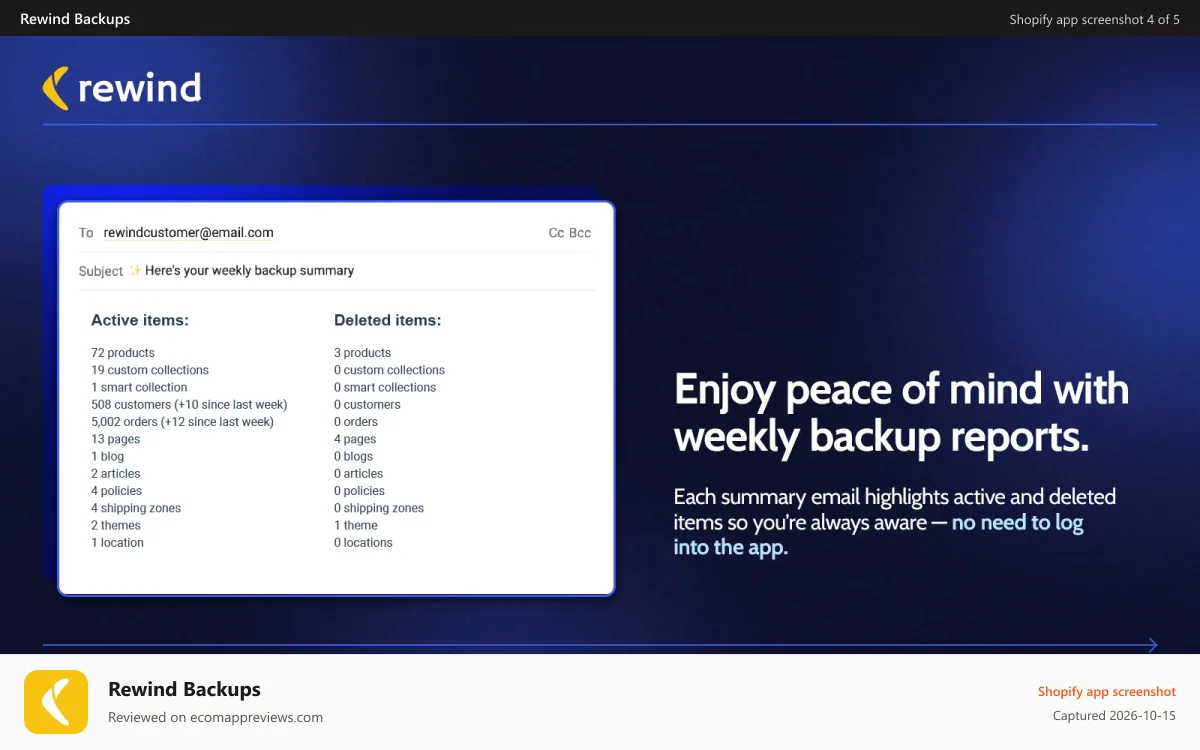
Task: Click 'Reviewed on ecomappreviews.com' text
Action: click(215, 717)
